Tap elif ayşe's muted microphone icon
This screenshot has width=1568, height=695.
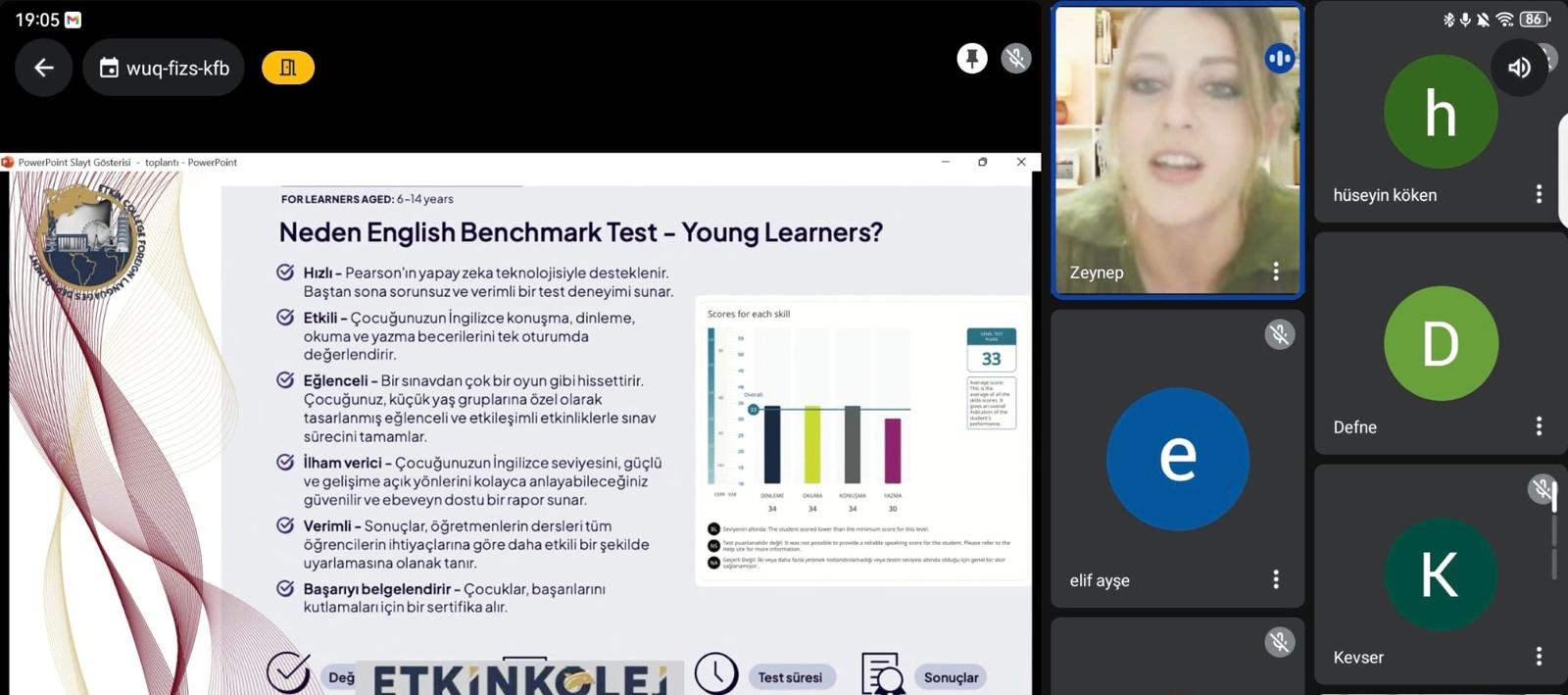point(1279,335)
